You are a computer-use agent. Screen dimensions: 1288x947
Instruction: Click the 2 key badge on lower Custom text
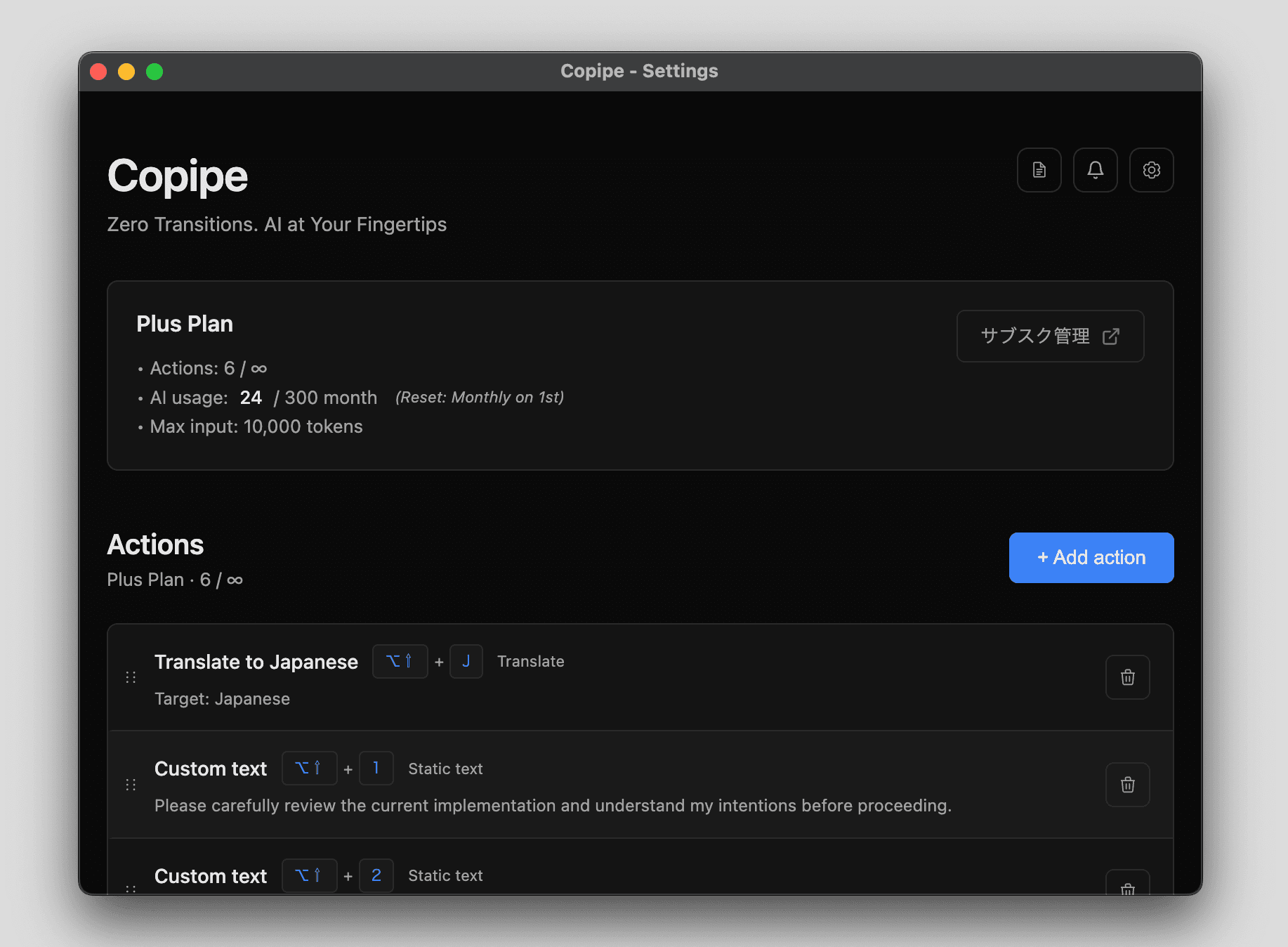point(376,875)
